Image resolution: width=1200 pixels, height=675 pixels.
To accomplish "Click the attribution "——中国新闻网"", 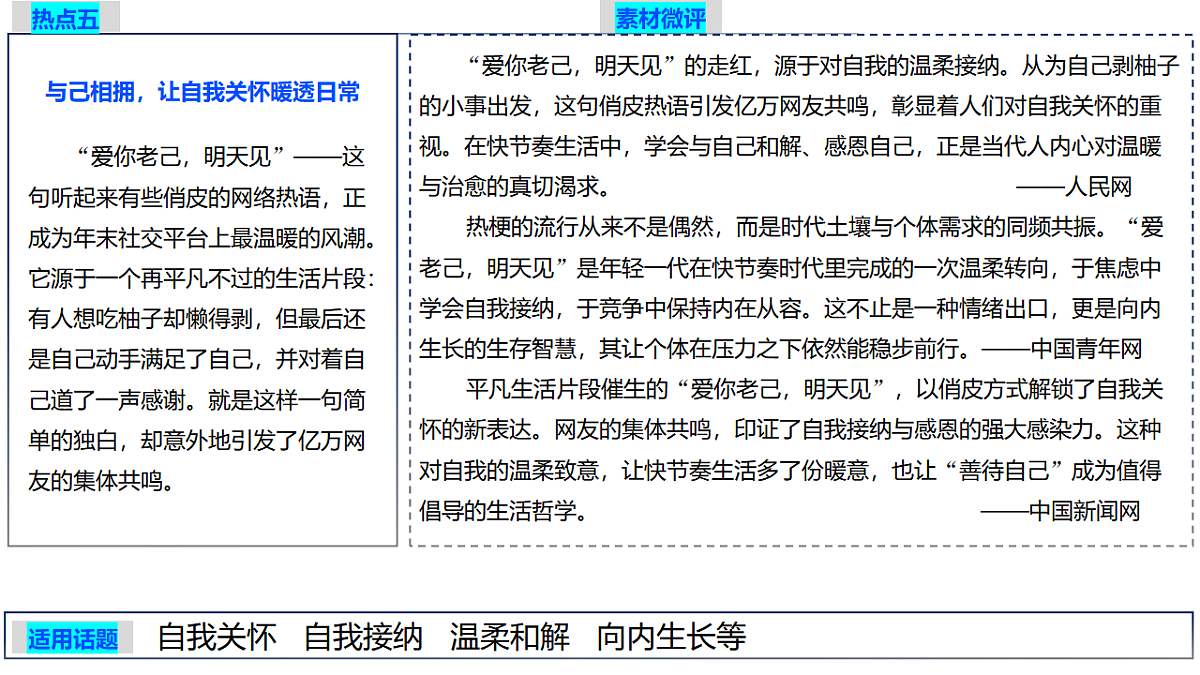I will 1061,511.
